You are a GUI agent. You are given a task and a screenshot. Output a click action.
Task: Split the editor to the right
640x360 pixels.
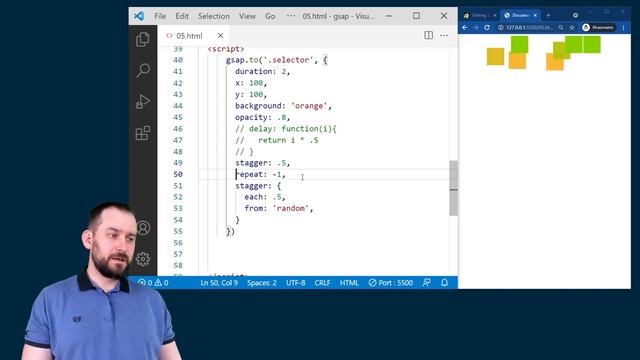point(428,36)
